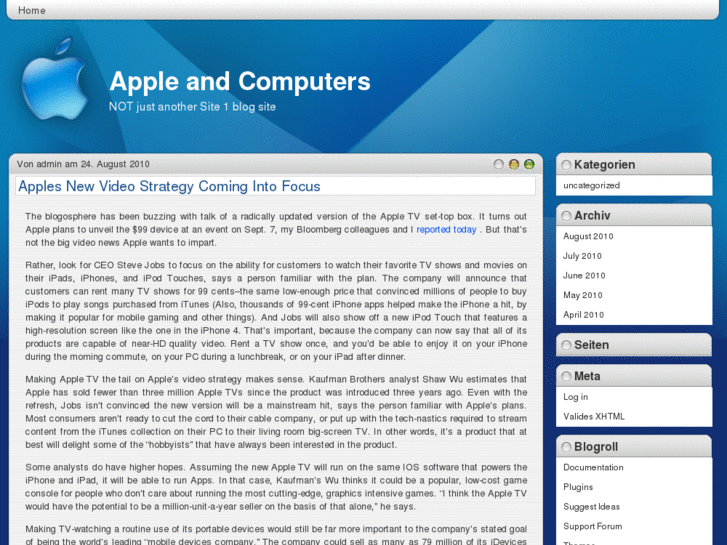Open the June 2010 archive

[584, 276]
